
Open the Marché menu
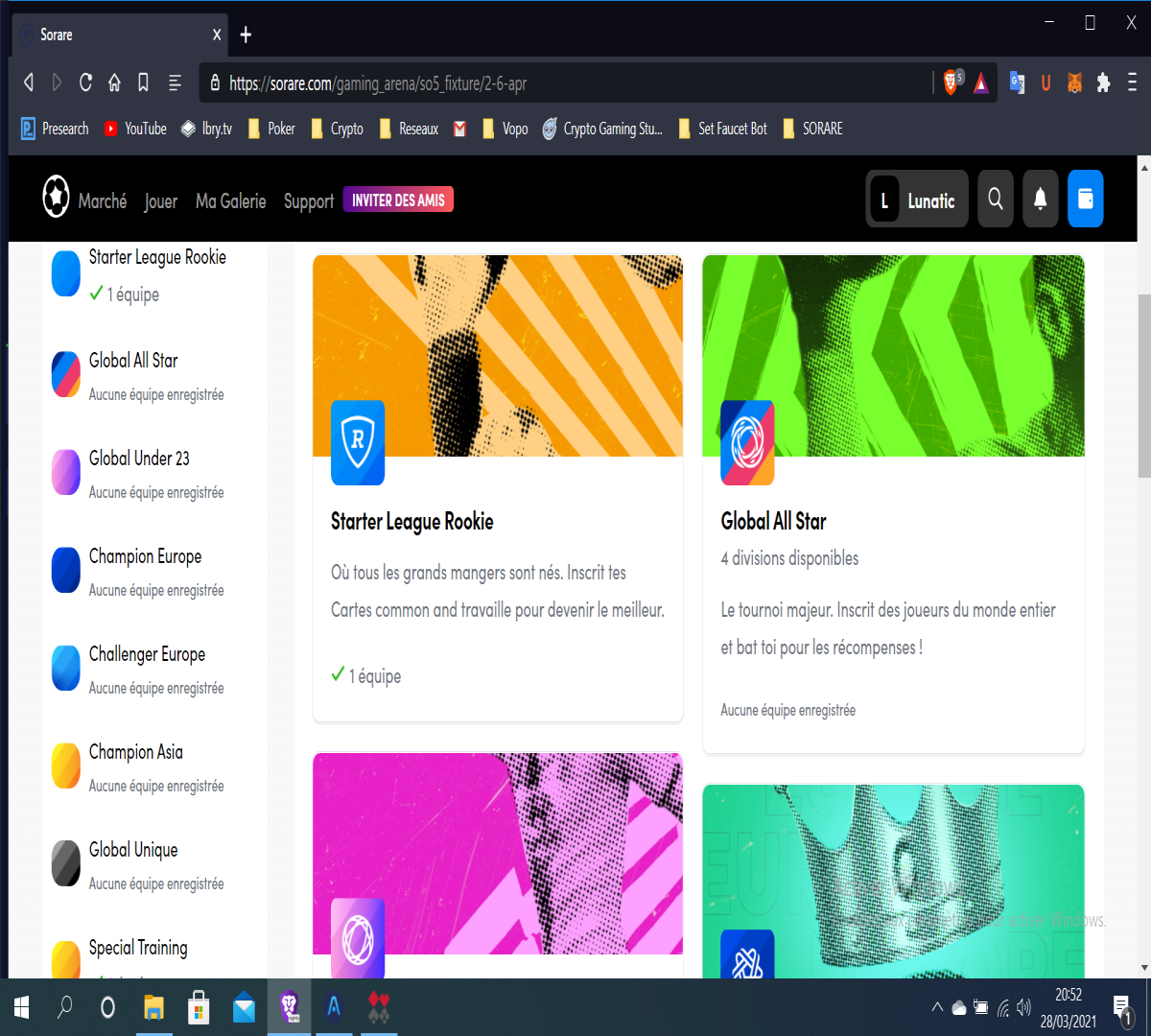point(103,200)
